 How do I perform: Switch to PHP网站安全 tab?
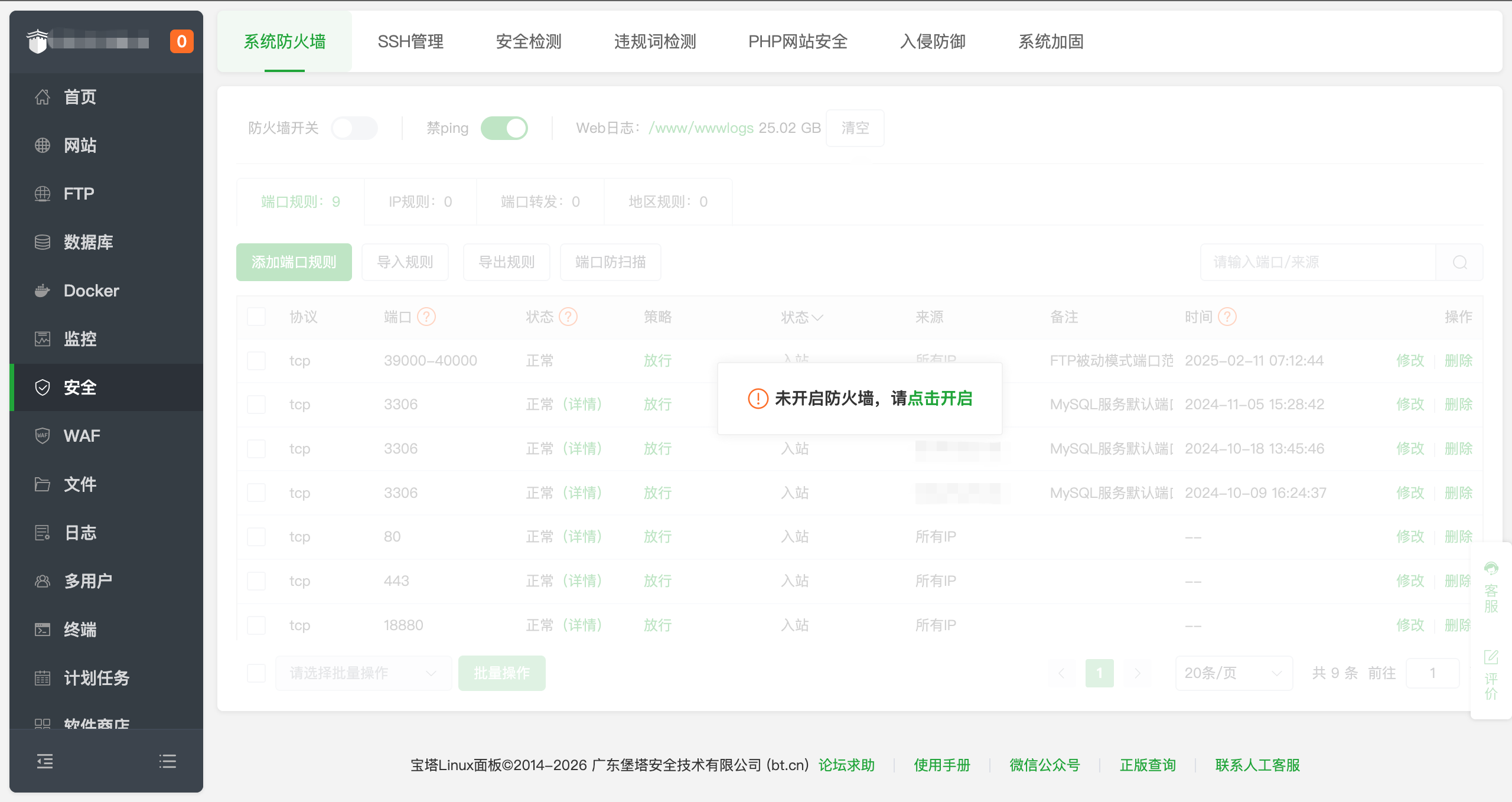pos(799,41)
